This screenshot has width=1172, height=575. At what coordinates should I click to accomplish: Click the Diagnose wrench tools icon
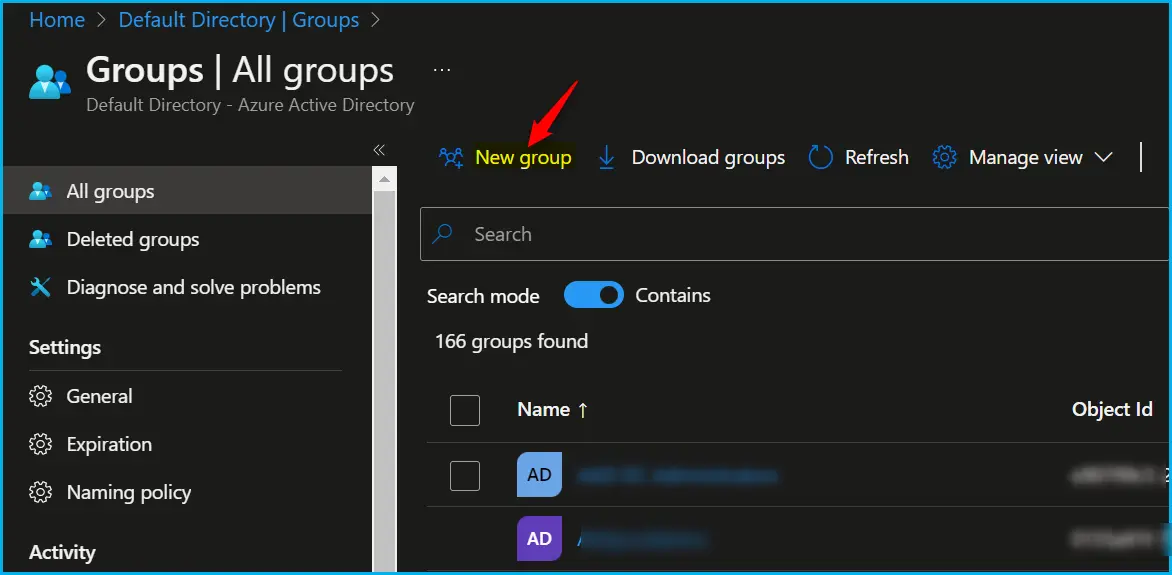click(x=40, y=287)
